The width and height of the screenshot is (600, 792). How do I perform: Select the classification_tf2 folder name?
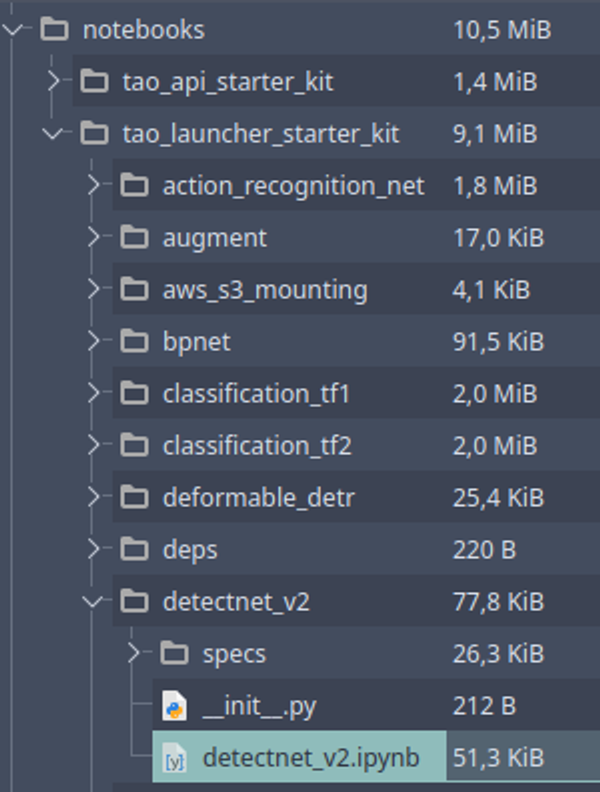click(257, 446)
